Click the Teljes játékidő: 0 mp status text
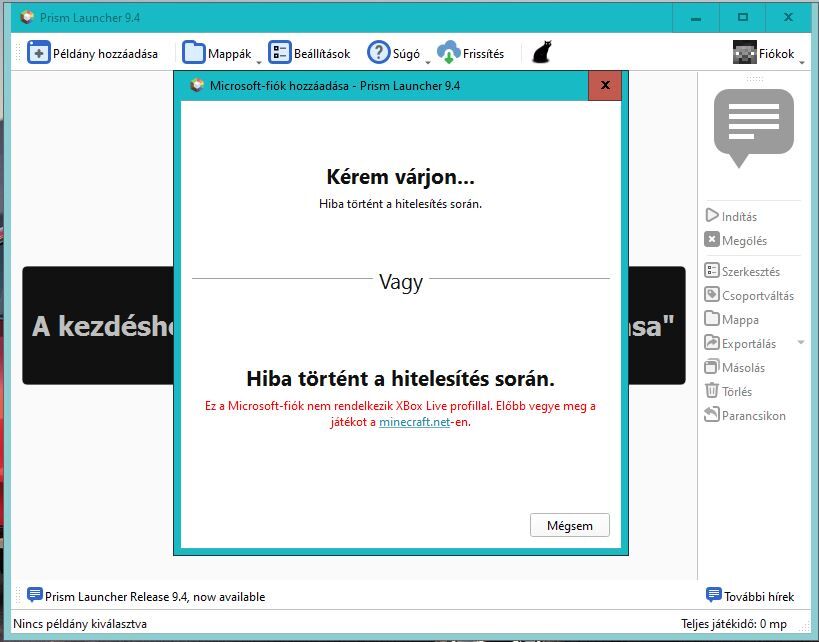Image resolution: width=819 pixels, height=642 pixels. pyautogui.click(x=733, y=624)
